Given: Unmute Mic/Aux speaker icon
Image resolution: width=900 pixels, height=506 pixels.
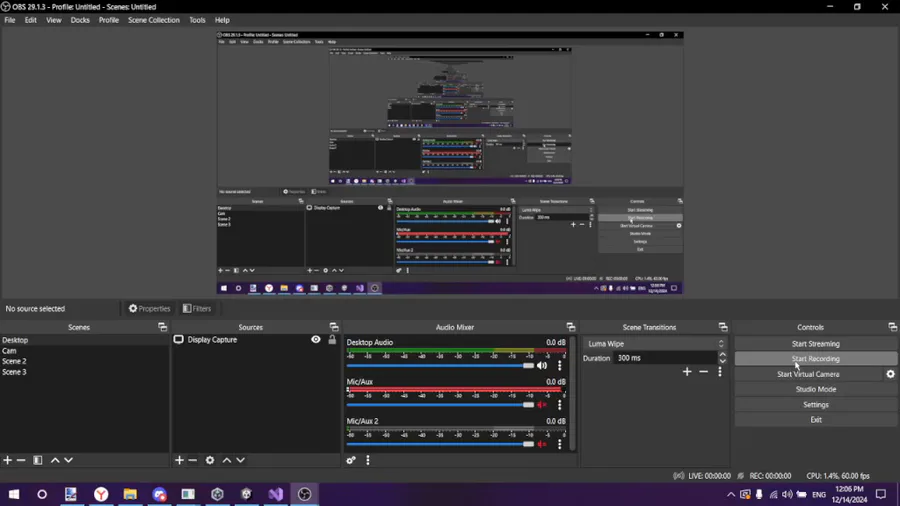Looking at the screenshot, I should 542,405.
